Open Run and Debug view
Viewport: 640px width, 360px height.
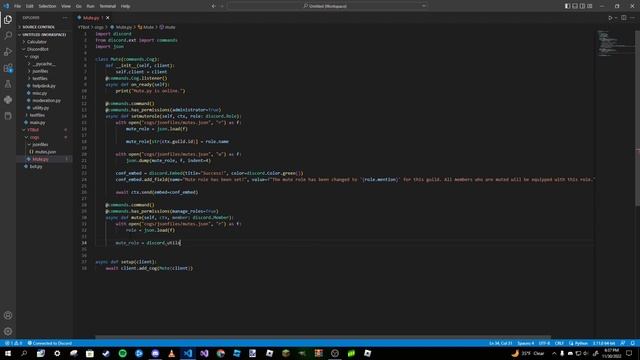(8, 52)
